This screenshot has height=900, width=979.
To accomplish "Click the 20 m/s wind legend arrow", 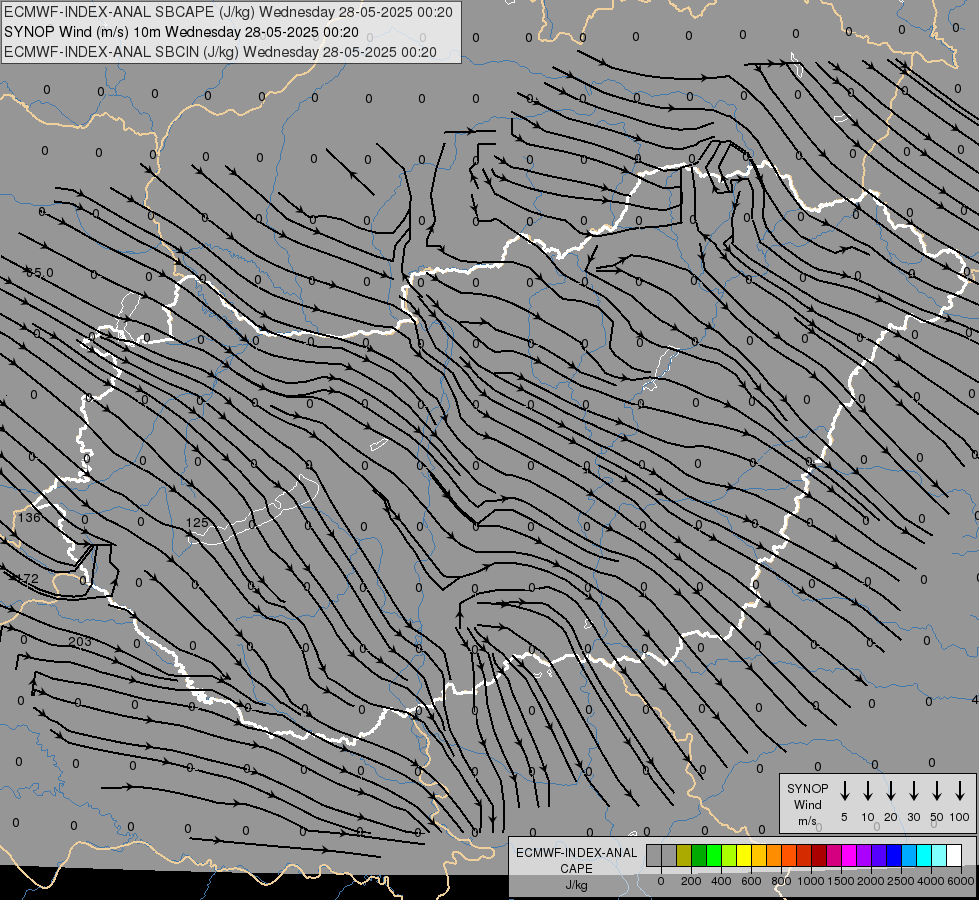I will (x=890, y=790).
